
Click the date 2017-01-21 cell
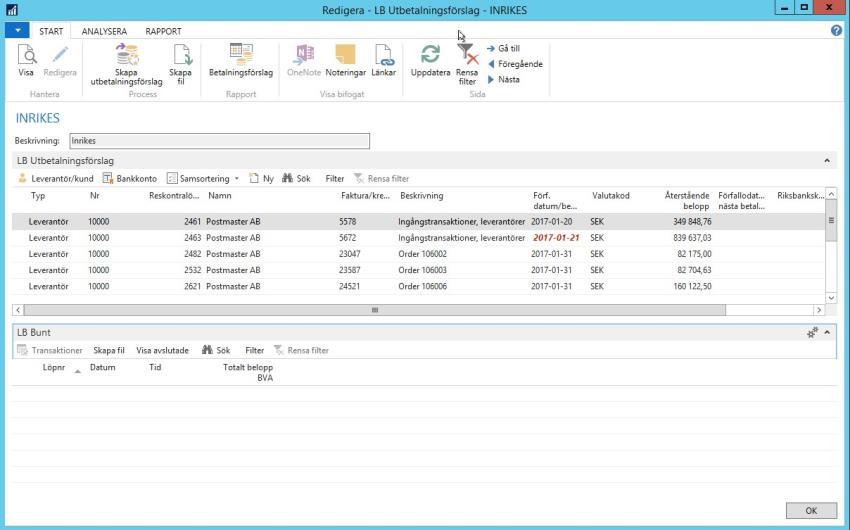(556, 238)
